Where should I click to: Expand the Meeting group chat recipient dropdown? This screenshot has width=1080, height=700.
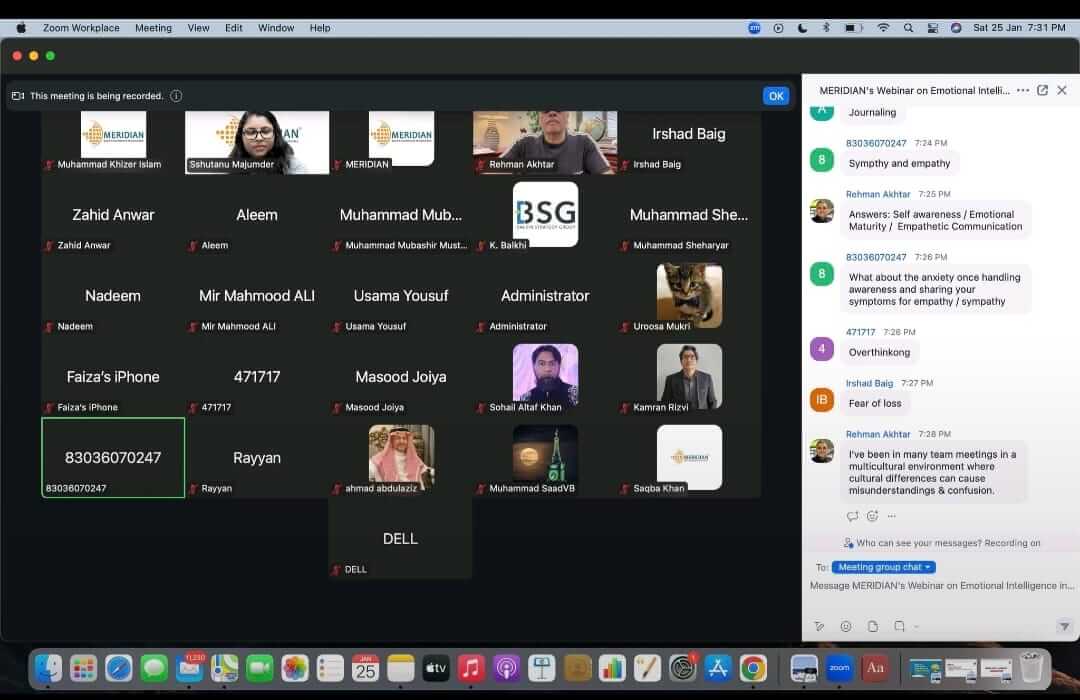click(884, 567)
